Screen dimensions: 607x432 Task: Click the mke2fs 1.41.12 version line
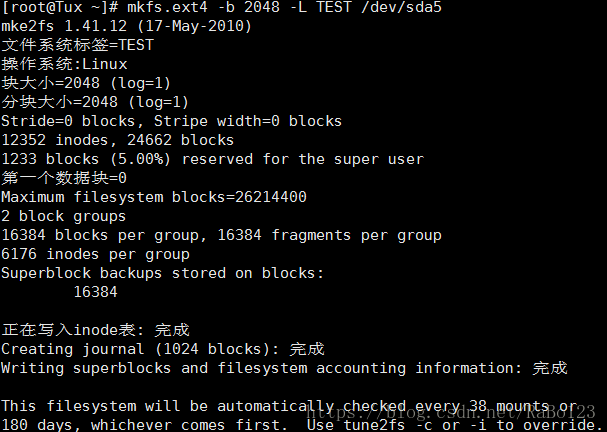126,26
